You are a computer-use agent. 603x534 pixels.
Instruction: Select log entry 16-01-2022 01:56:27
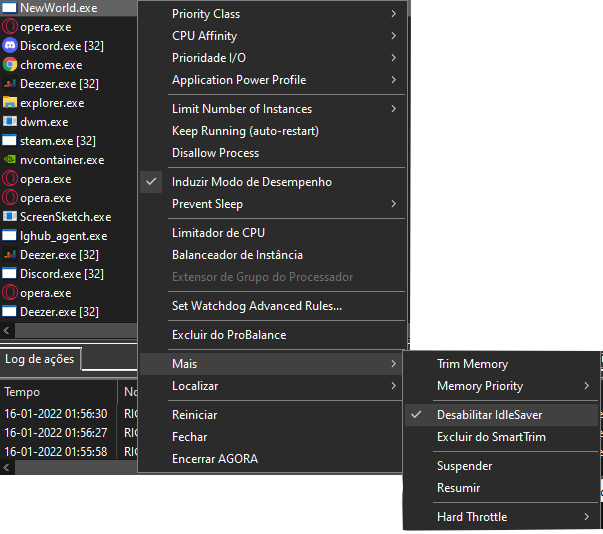tap(68, 433)
